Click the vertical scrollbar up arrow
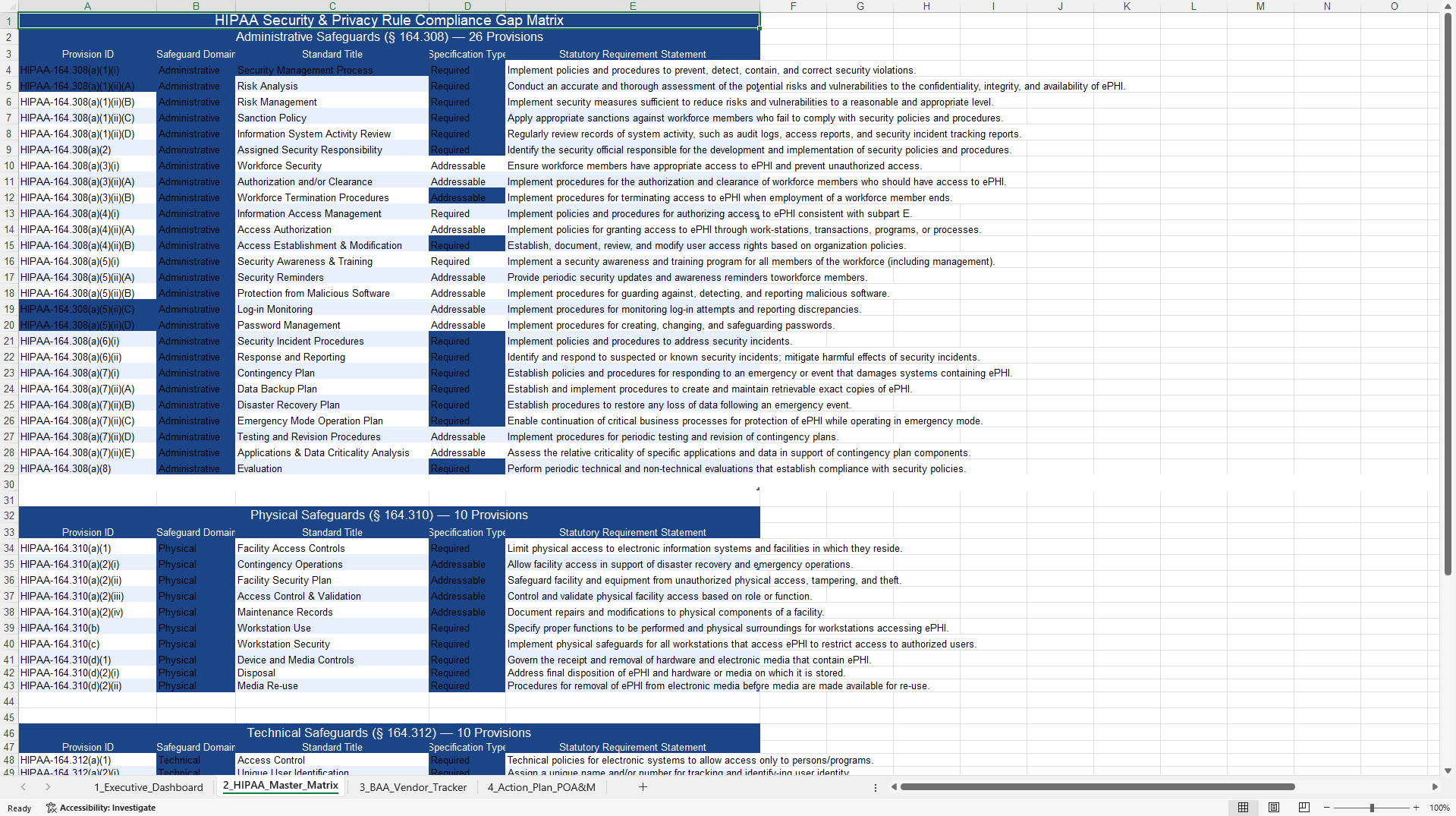This screenshot has height=816, width=1456. [1448, 6]
